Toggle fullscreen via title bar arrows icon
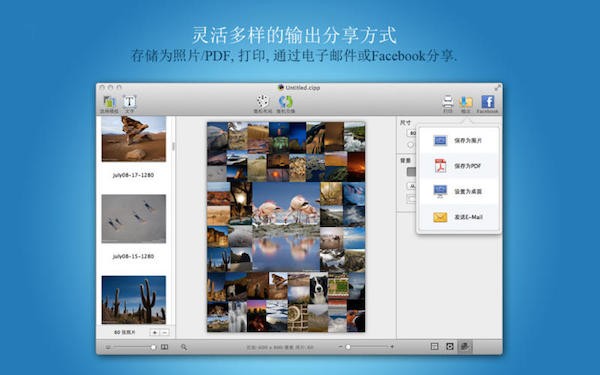 [x=497, y=88]
